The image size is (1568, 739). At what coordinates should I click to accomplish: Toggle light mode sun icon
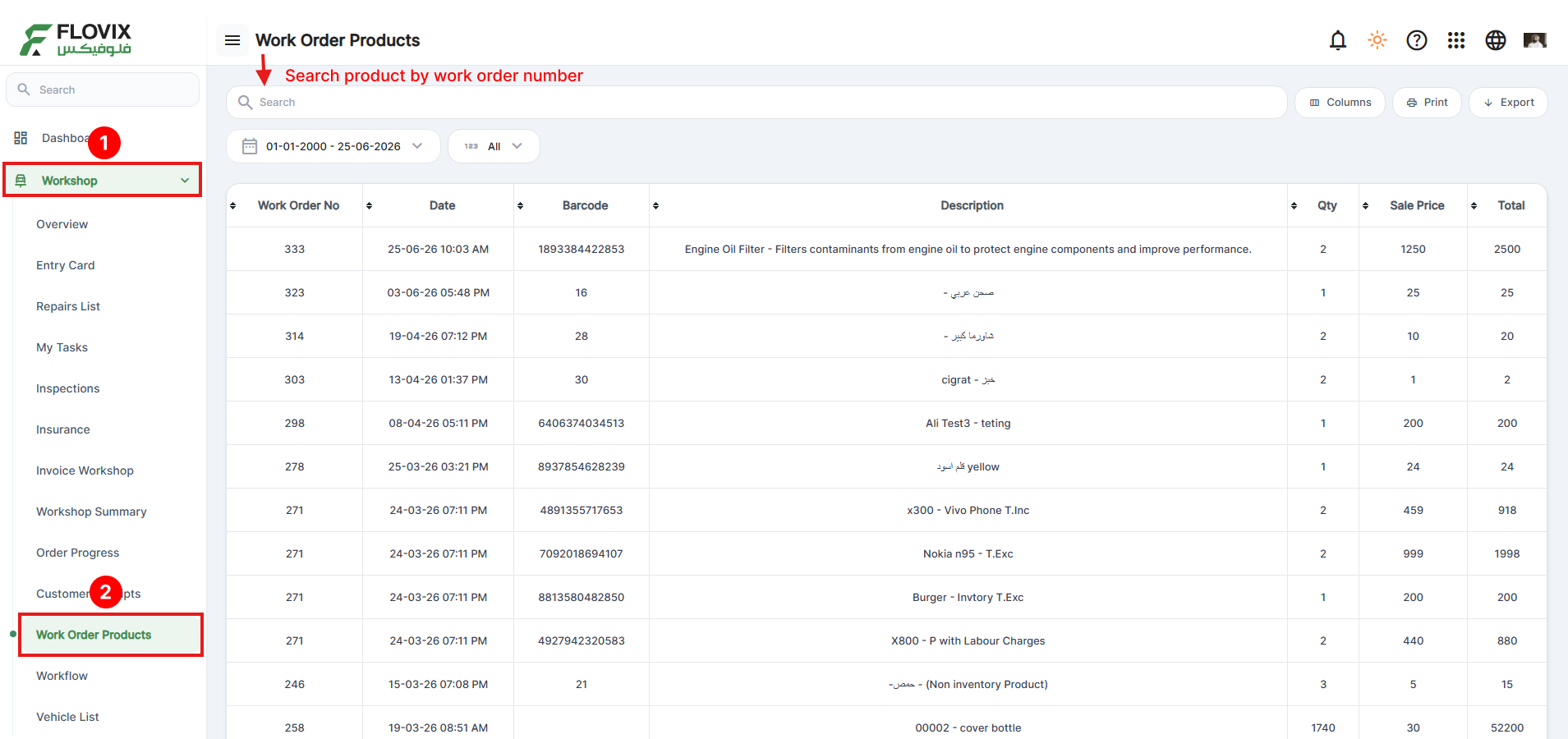[x=1377, y=40]
